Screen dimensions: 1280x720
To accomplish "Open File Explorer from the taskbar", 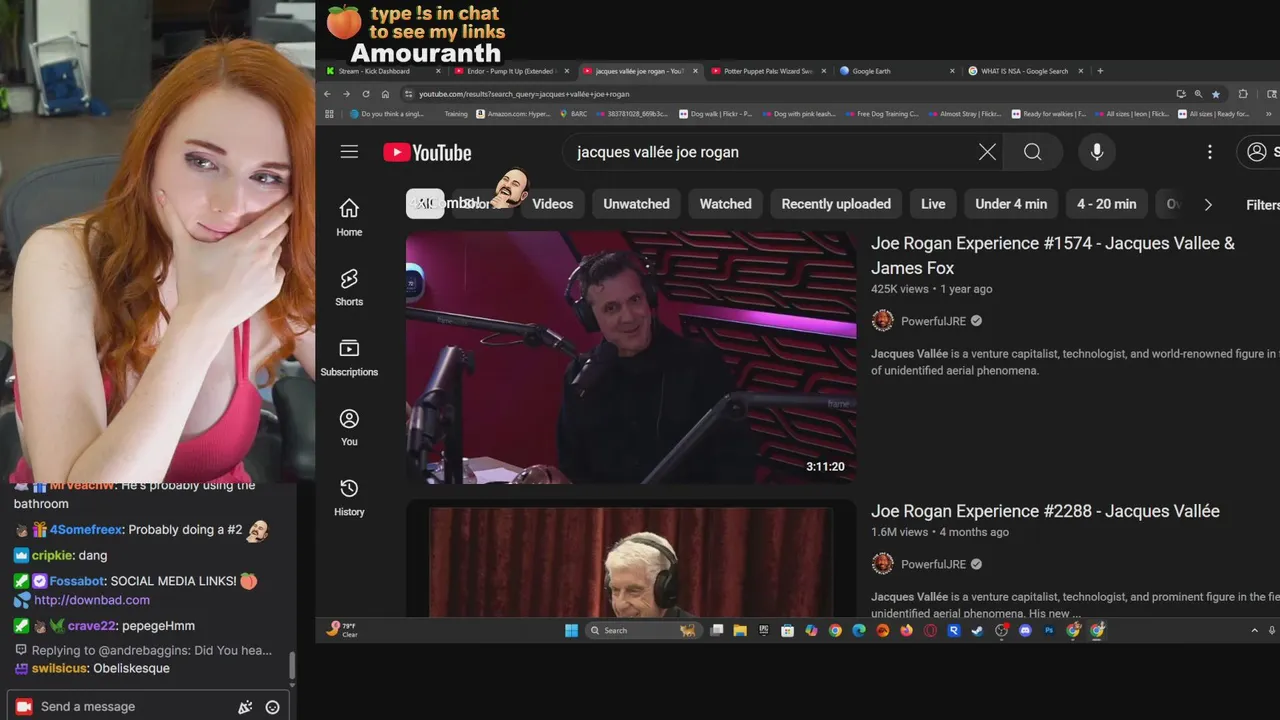I will click(x=740, y=630).
